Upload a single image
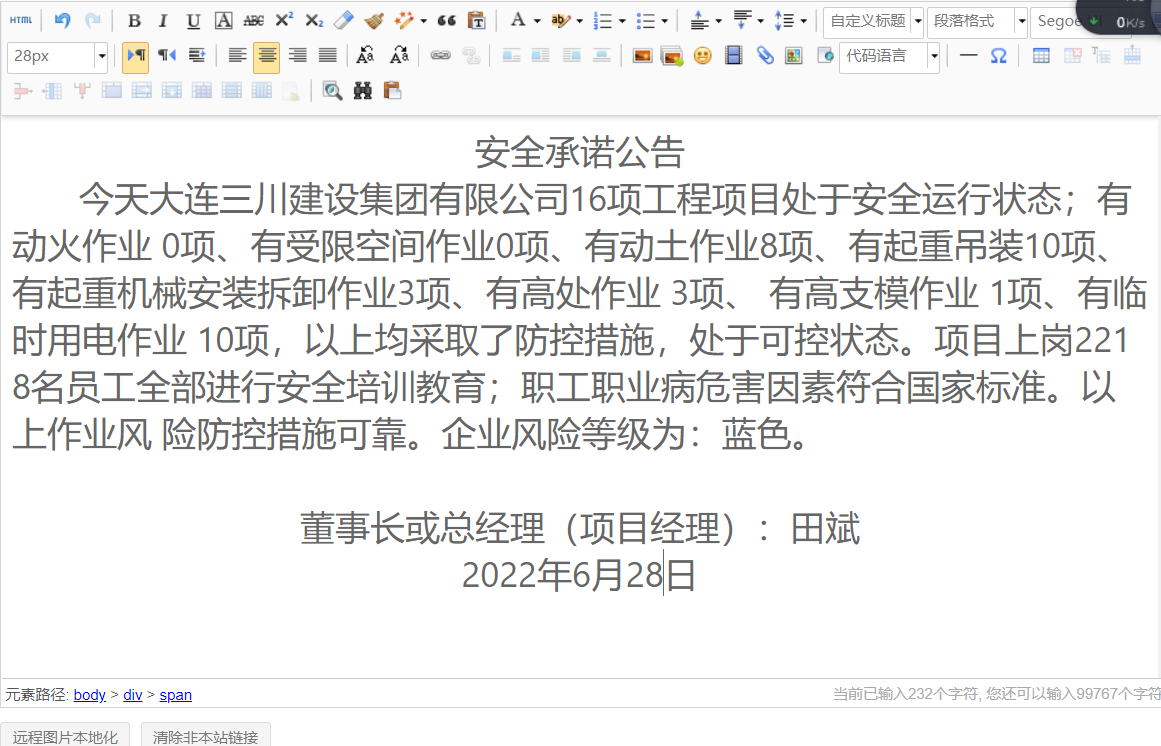 pos(642,56)
